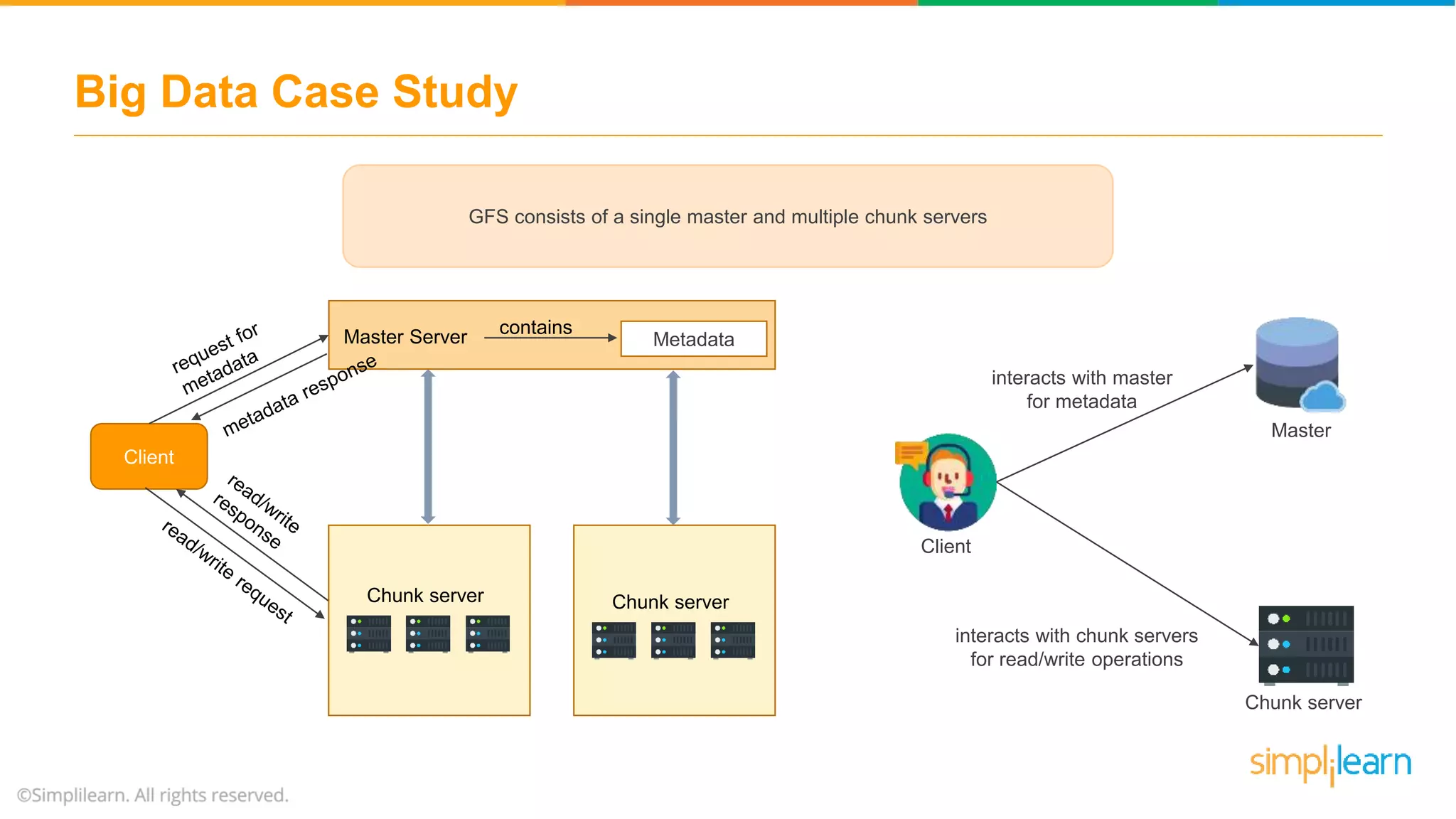The width and height of the screenshot is (1456, 819).
Task: Click third server icon in left Chunk server
Action: tap(488, 633)
